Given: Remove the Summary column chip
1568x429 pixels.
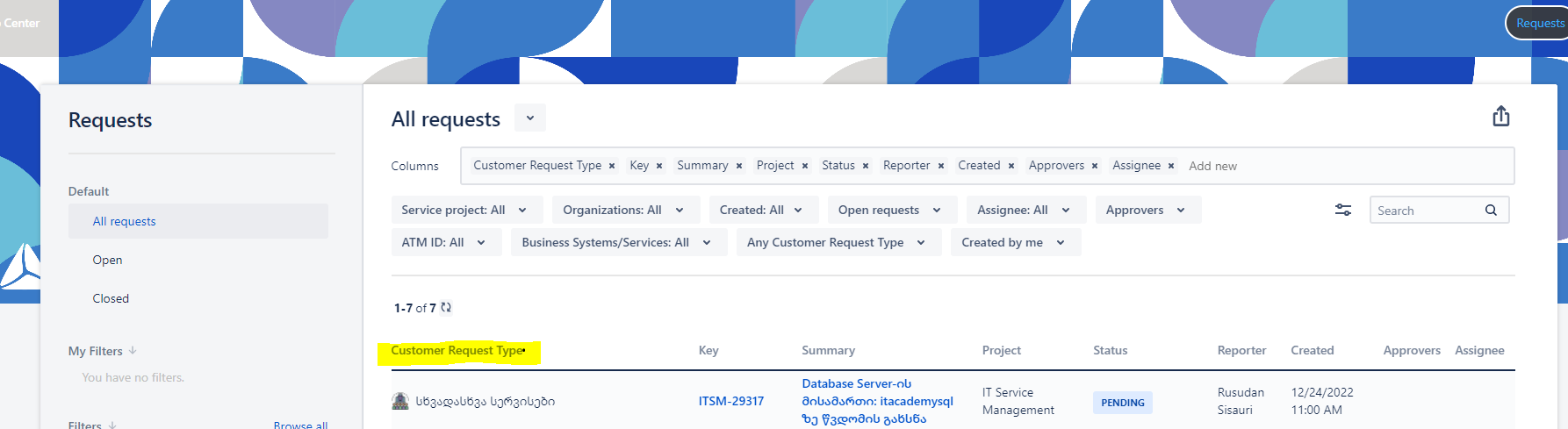Looking at the screenshot, I should pos(739,166).
